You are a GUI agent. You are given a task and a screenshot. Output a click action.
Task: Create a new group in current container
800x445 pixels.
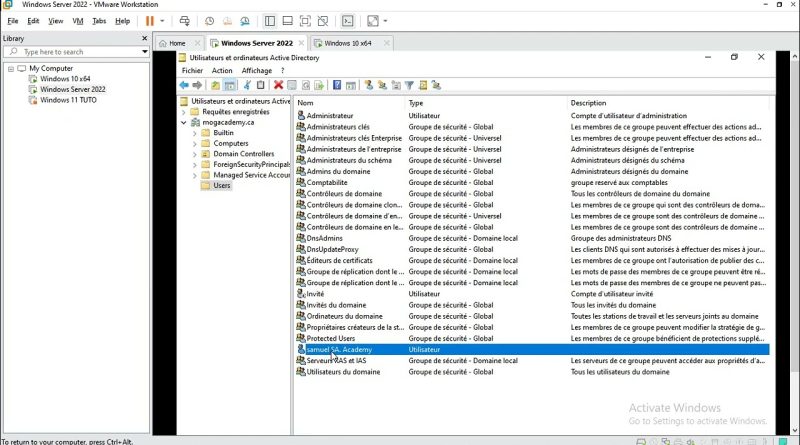382,85
